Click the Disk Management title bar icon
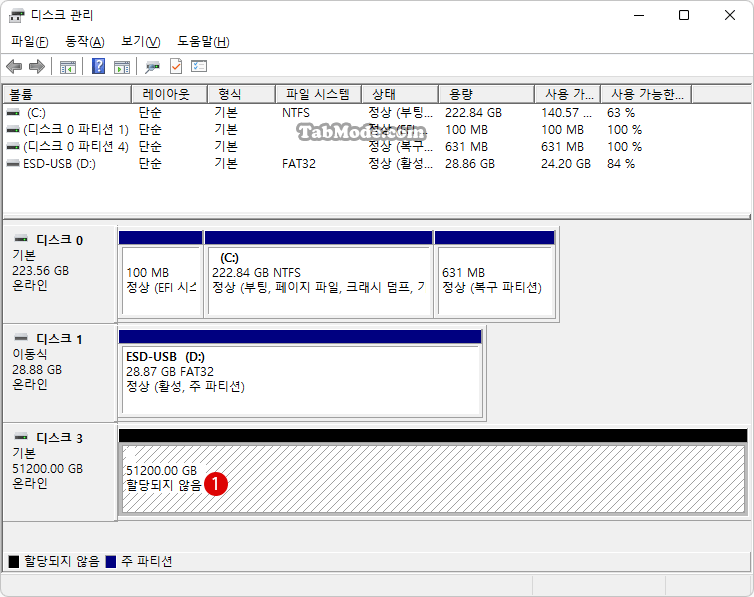Viewport: 754px width, 597px height. click(16, 15)
